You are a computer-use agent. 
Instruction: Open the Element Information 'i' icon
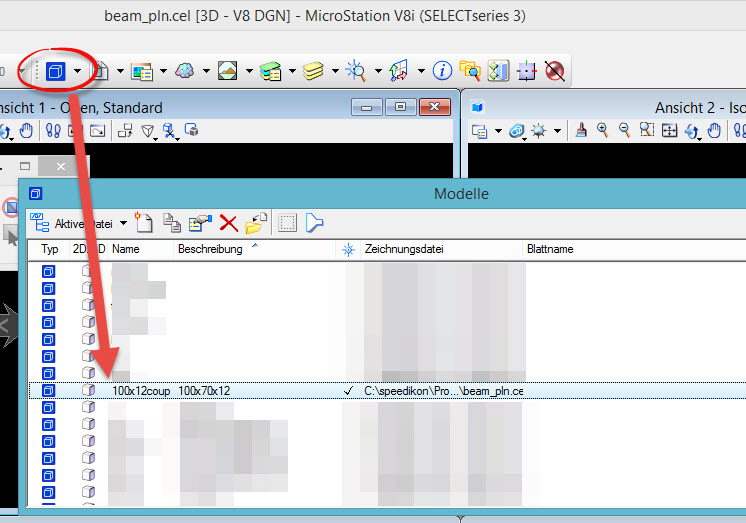(x=442, y=71)
